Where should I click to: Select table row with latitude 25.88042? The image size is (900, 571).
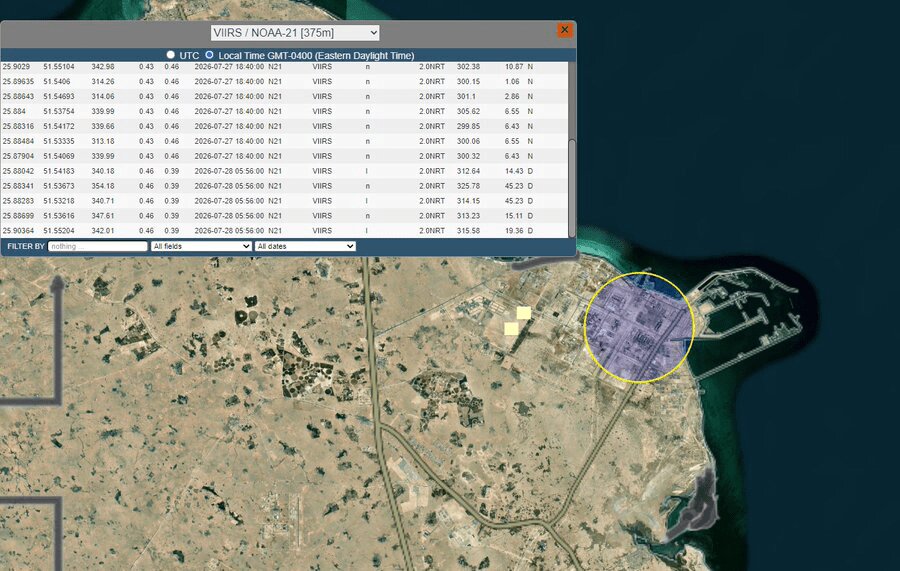click(284, 171)
